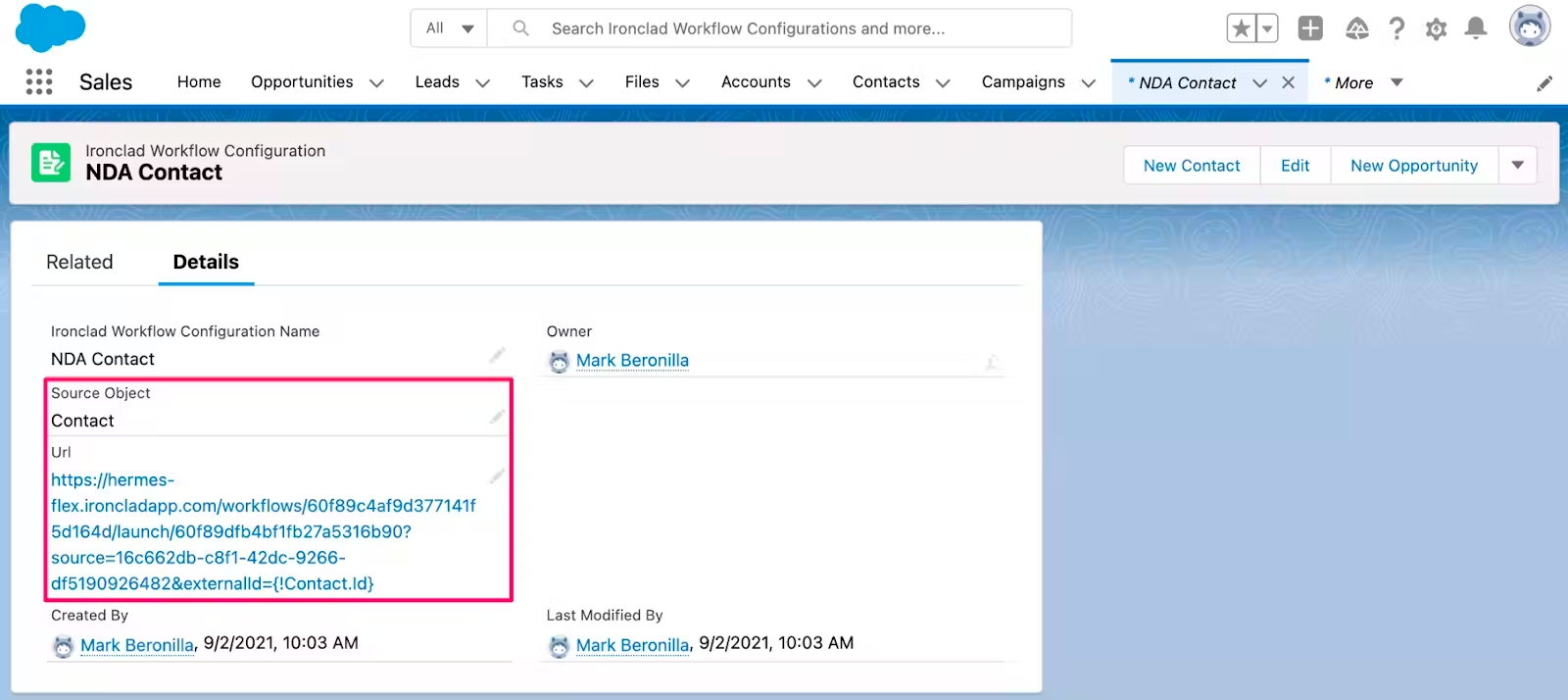The height and width of the screenshot is (700, 1568).
Task: Expand the Opportunities menu chevron
Action: [376, 83]
